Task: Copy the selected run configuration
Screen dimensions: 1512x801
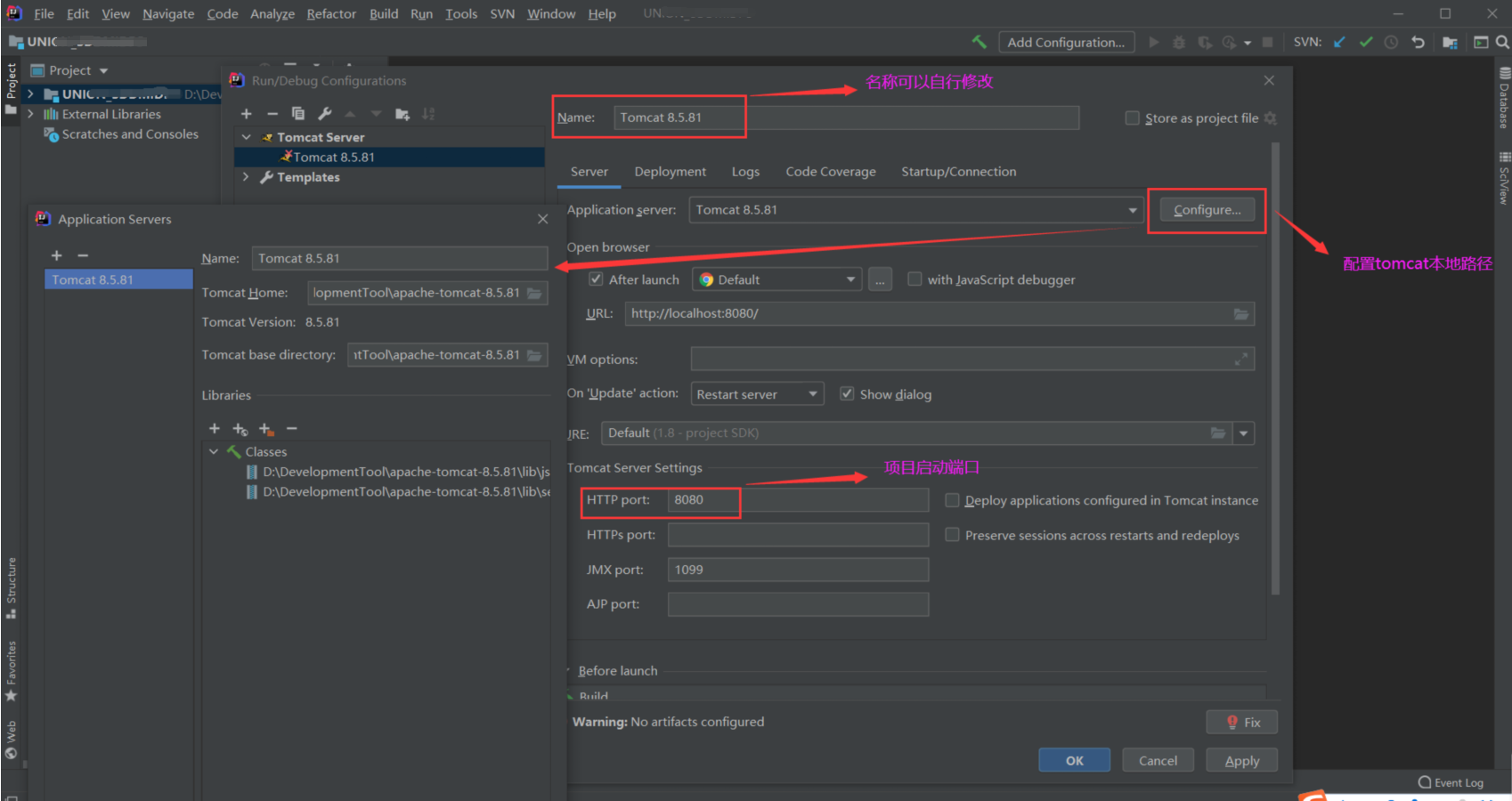Action: coord(298,114)
